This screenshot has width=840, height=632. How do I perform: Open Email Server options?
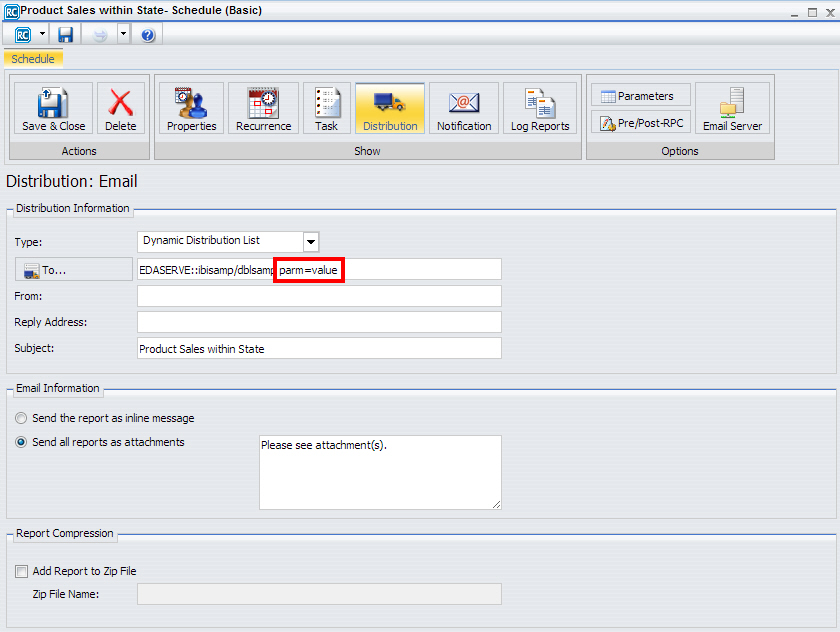[x=732, y=109]
